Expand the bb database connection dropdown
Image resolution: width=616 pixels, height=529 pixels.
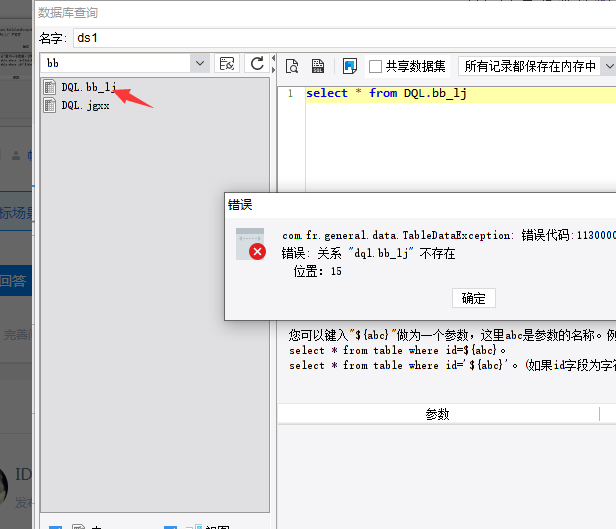coord(200,63)
